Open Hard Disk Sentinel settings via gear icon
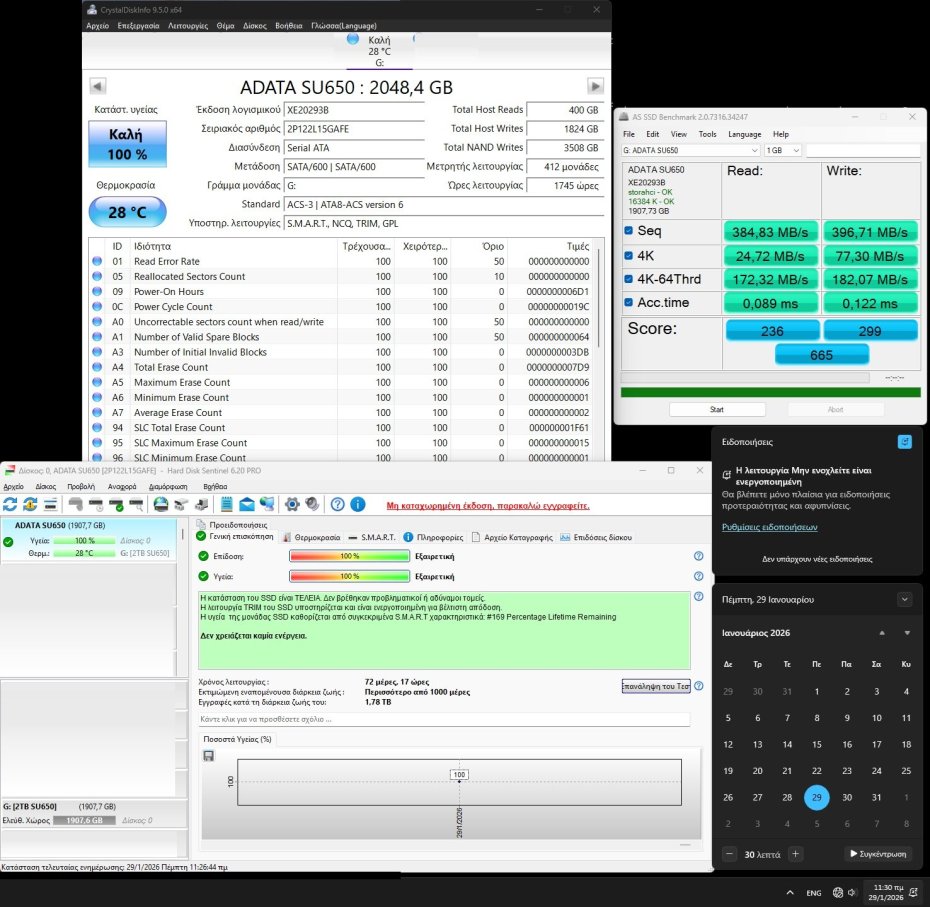This screenshot has width=930, height=907. (291, 505)
